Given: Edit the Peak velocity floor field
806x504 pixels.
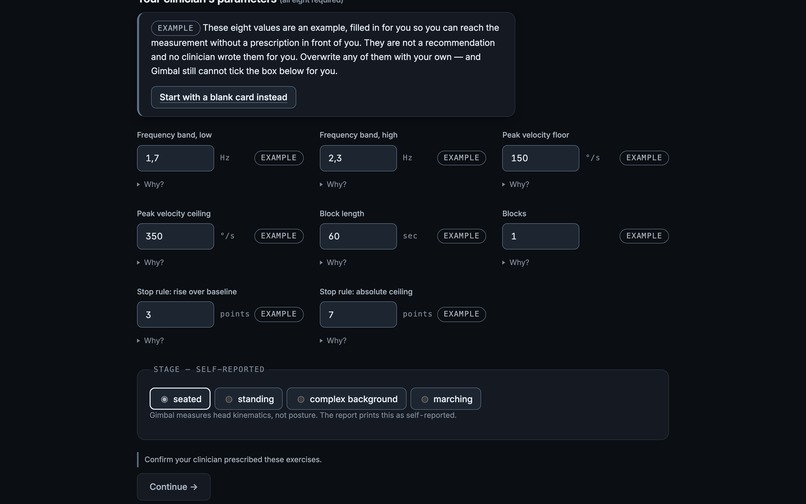Looking at the screenshot, I should click(x=541, y=158).
